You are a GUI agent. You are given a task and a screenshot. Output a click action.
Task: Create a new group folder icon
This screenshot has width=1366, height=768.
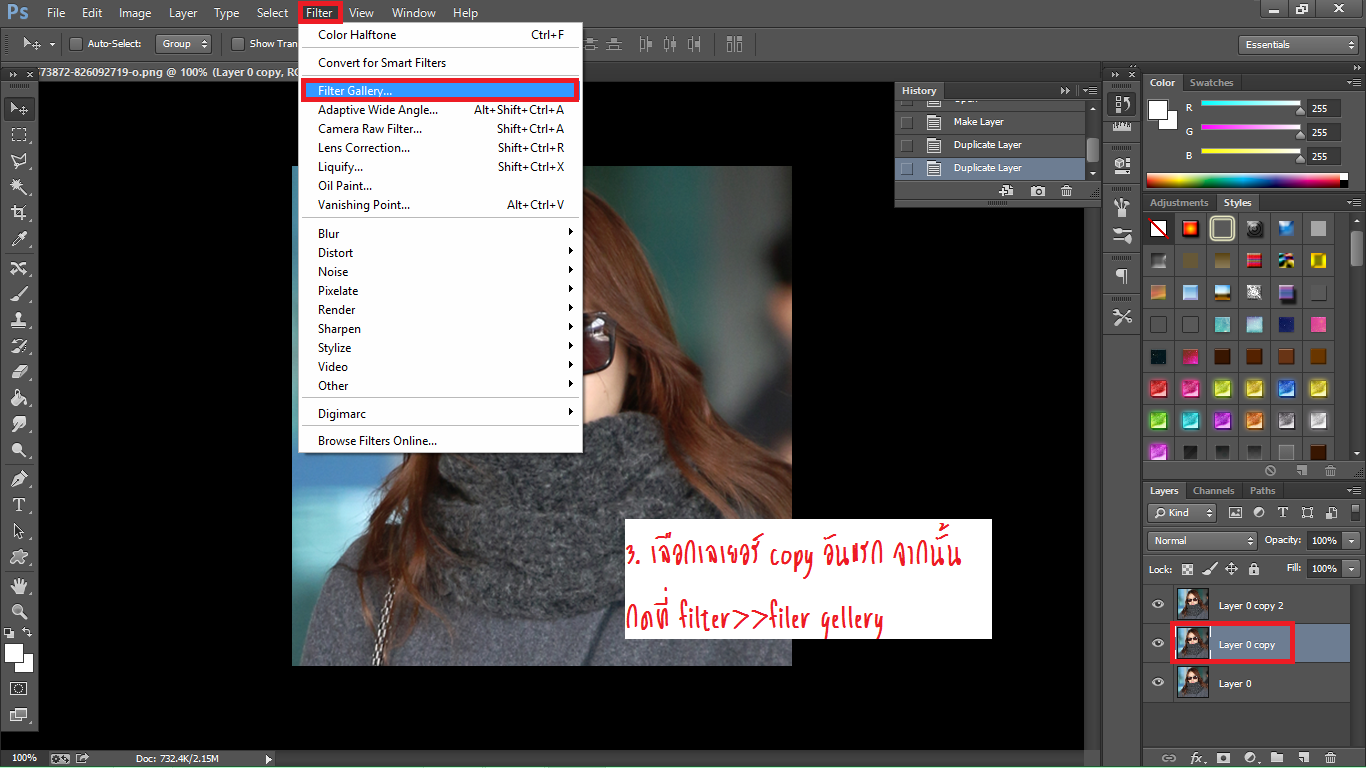(x=1276, y=758)
